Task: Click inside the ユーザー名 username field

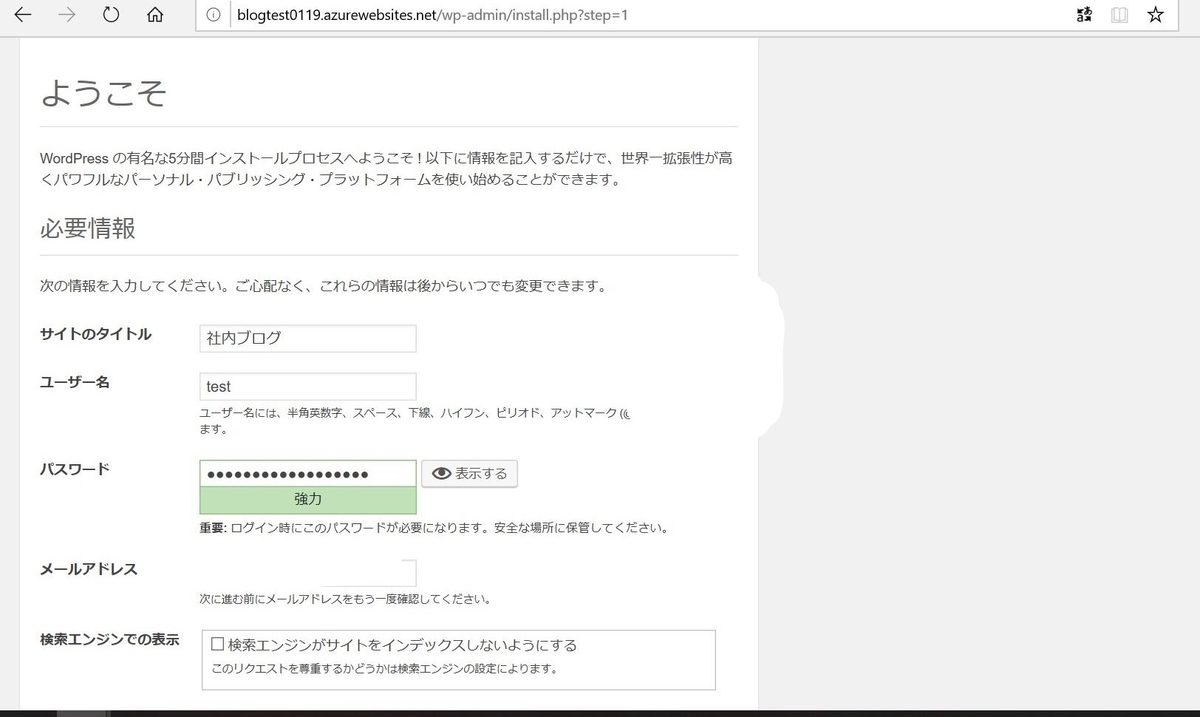Action: click(307, 386)
